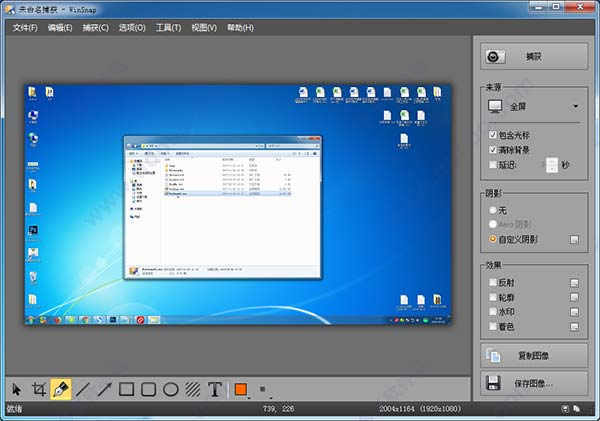Select the Text tool
The width and height of the screenshot is (600, 421).
tap(215, 390)
